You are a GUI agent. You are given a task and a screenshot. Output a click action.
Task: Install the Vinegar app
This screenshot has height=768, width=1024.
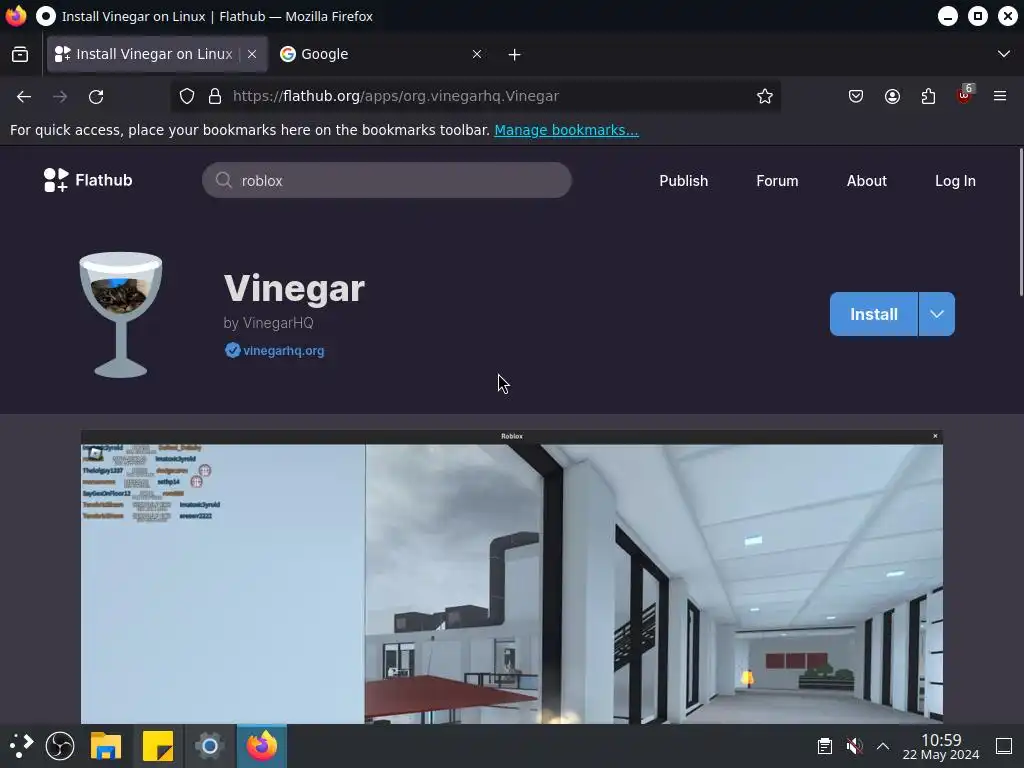pyautogui.click(x=874, y=314)
